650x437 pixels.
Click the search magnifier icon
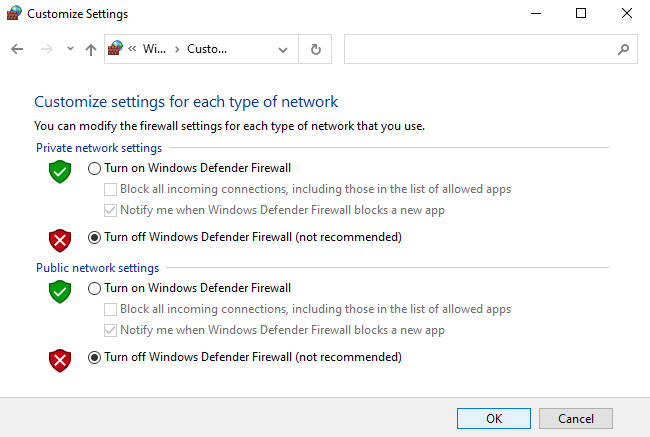click(x=623, y=49)
